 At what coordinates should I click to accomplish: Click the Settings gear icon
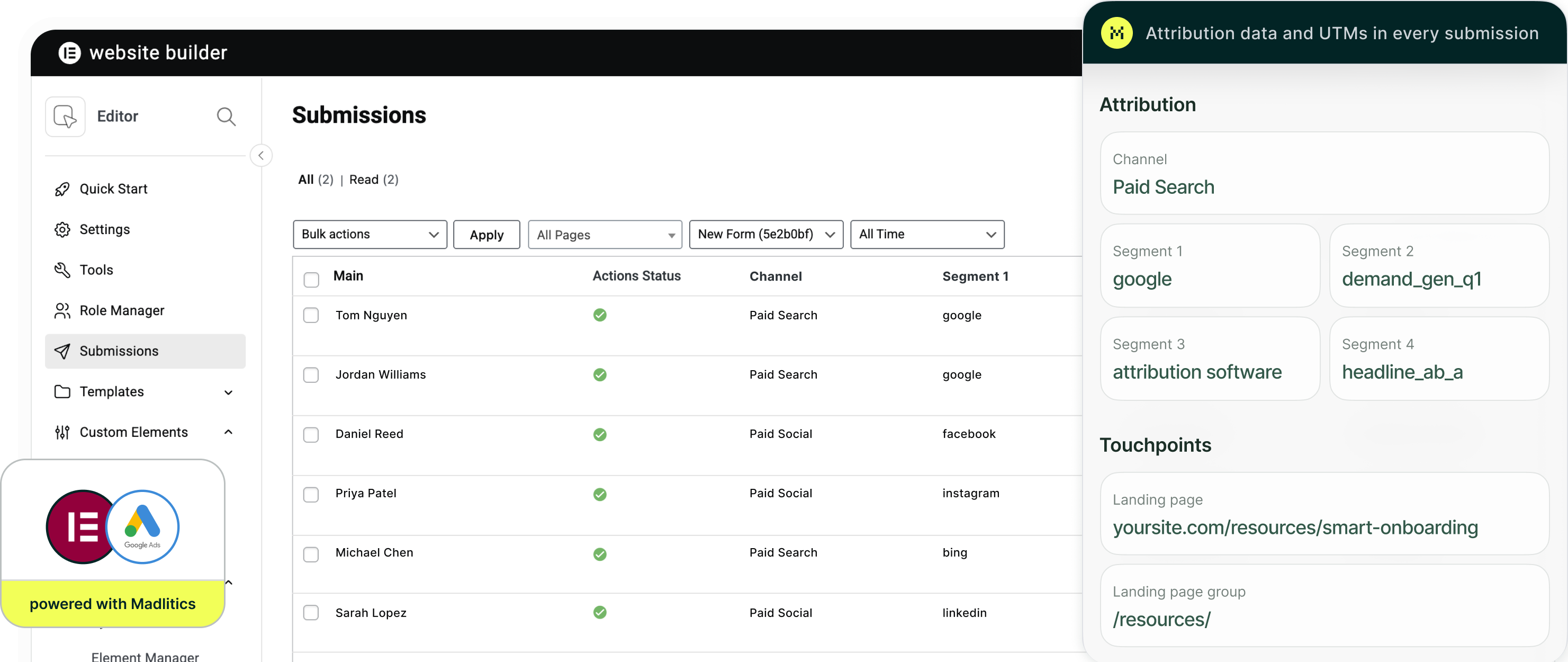click(x=62, y=230)
